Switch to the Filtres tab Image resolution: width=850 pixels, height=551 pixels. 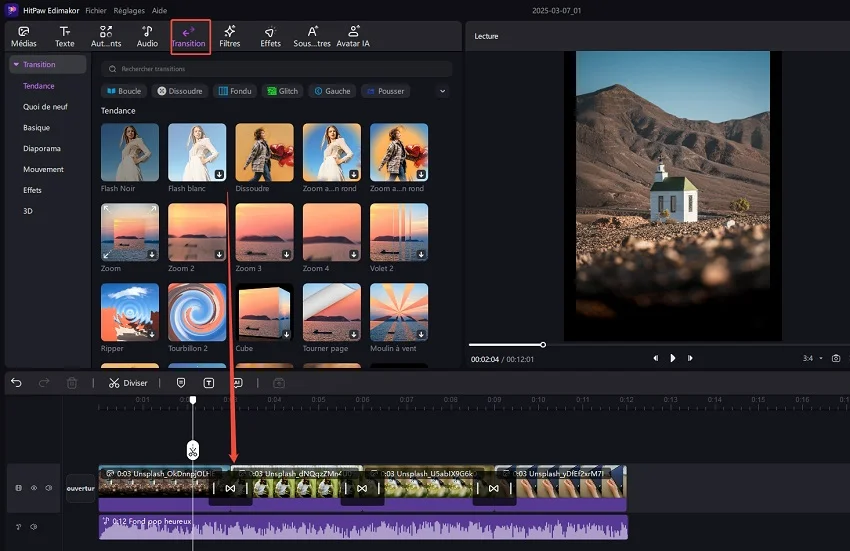point(229,37)
